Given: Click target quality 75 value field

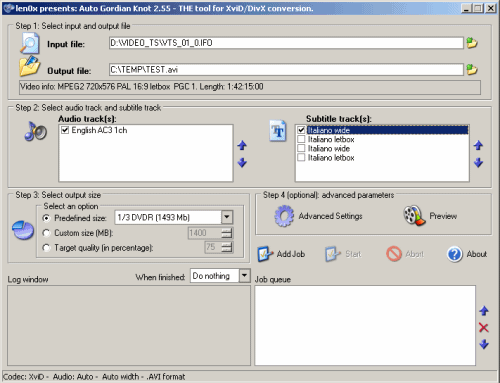Looking at the screenshot, I should click(x=213, y=247).
